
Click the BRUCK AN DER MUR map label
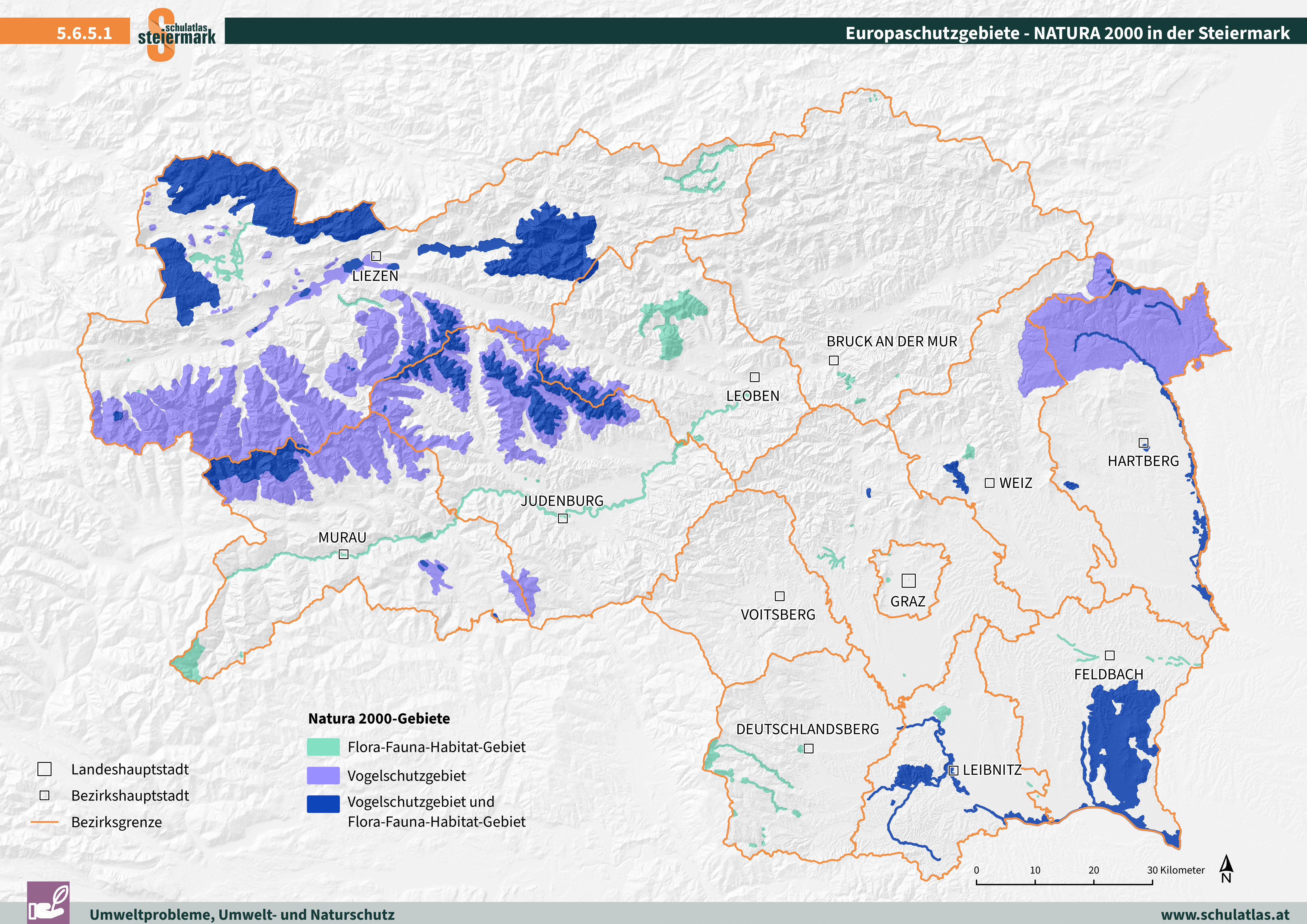[892, 342]
